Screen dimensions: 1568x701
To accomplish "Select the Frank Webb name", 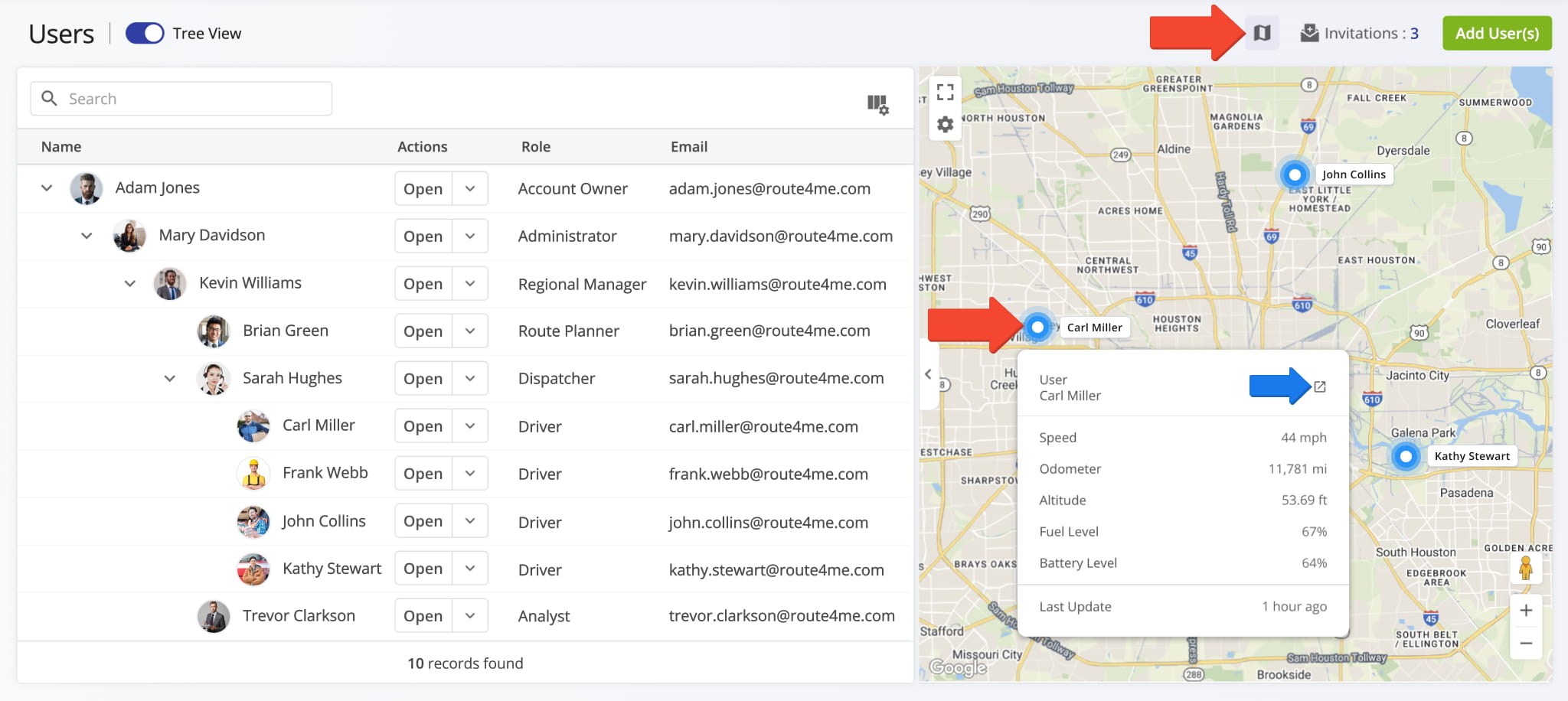I will tap(325, 473).
